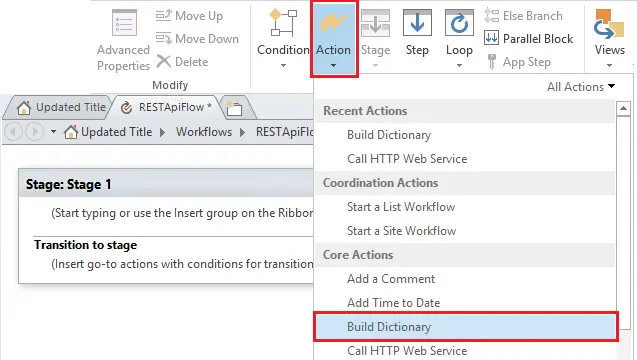The width and height of the screenshot is (637, 360).
Task: Switch to the Updated Title tab
Action: click(61, 108)
